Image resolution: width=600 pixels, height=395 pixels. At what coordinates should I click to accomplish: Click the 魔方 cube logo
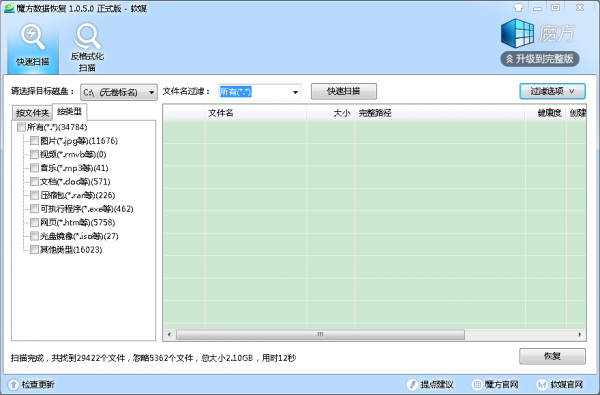[517, 33]
